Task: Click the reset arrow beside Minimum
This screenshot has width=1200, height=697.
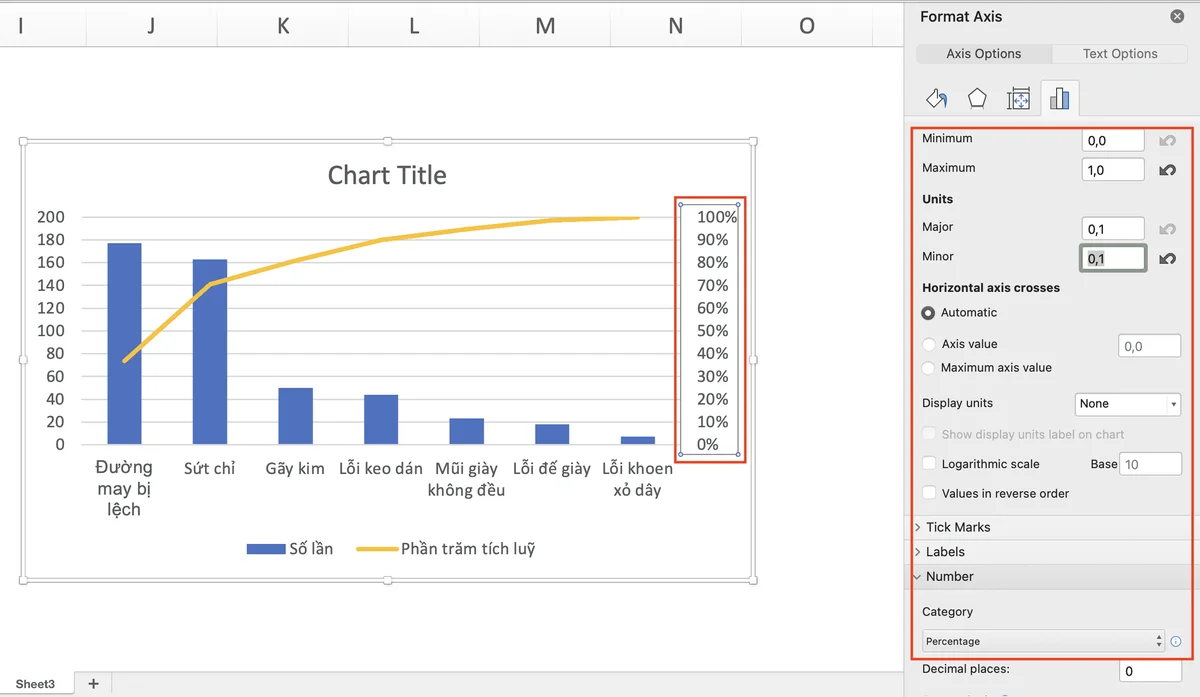Action: [1166, 141]
